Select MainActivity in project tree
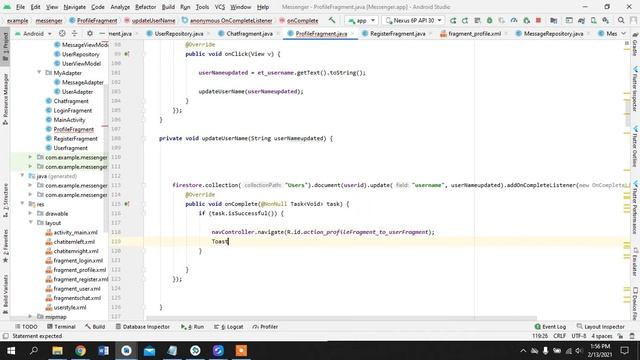This screenshot has height=360, width=640. point(69,120)
